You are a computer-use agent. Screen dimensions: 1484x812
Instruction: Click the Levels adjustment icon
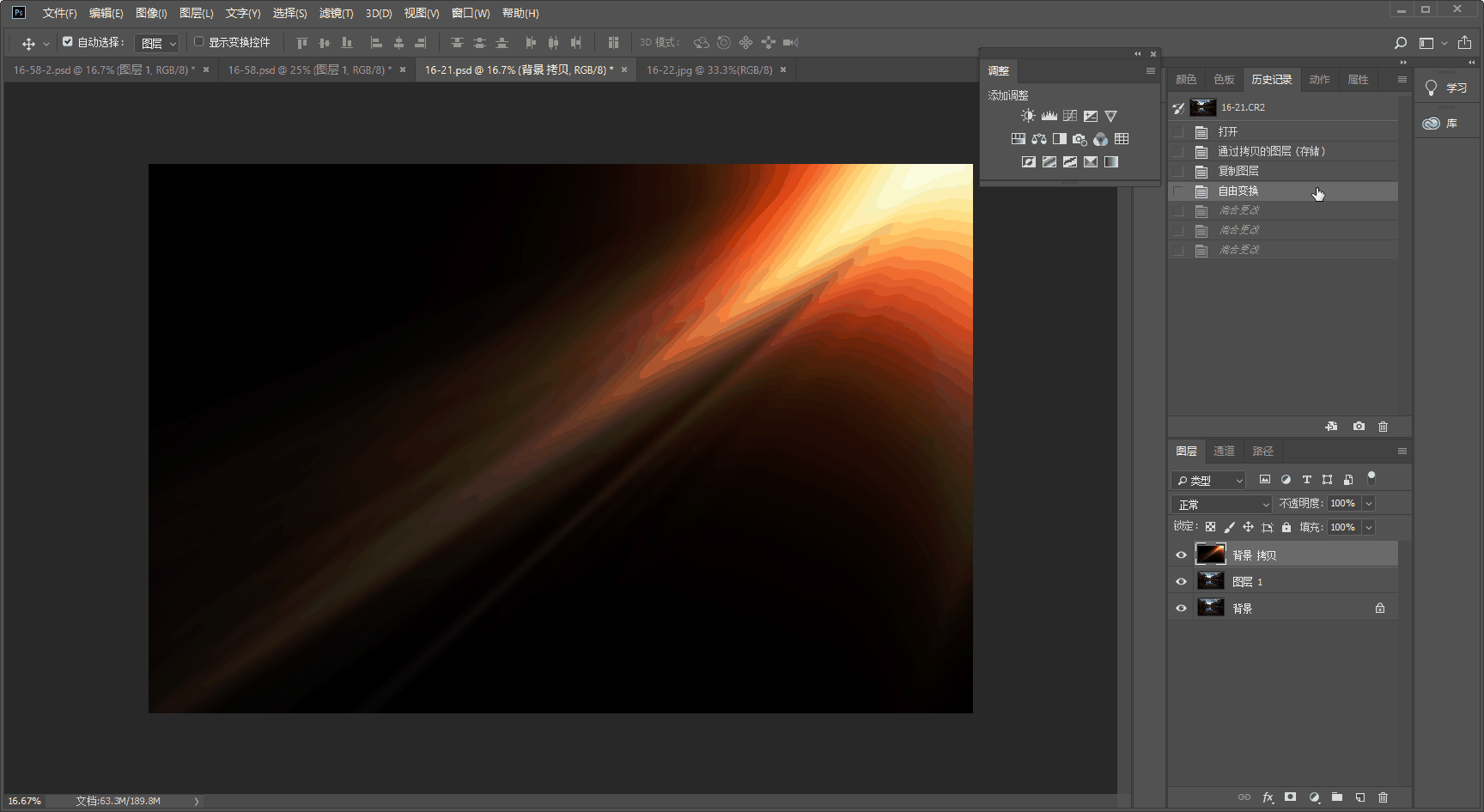click(1049, 116)
